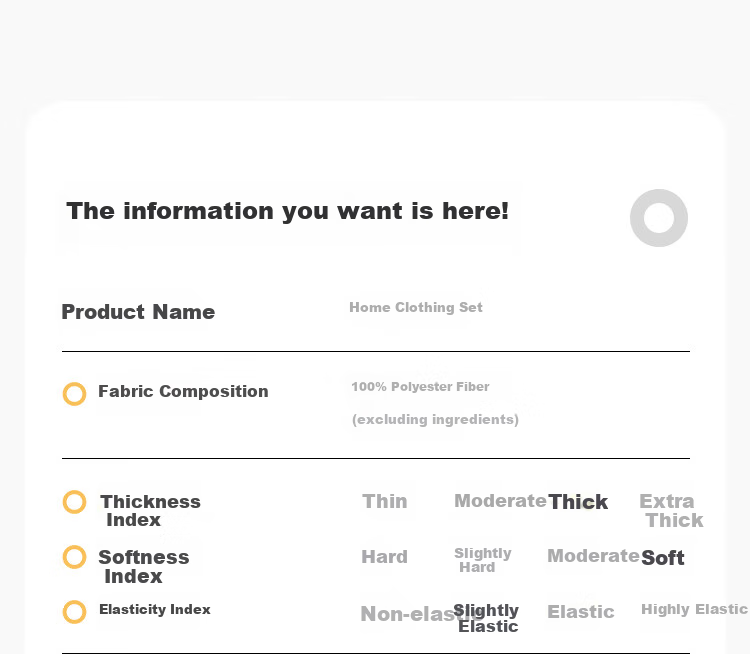Choose the Slightly Hard softness option
Image resolution: width=750 pixels, height=654 pixels.
tap(483, 560)
